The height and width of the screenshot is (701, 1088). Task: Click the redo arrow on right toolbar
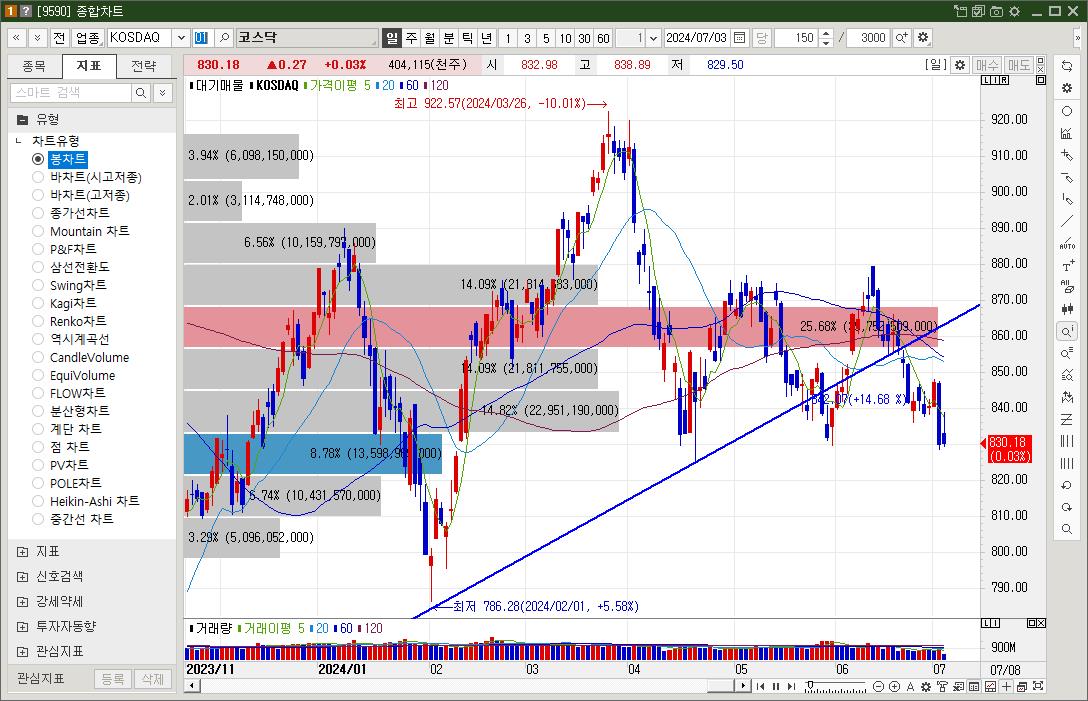tap(1067, 507)
